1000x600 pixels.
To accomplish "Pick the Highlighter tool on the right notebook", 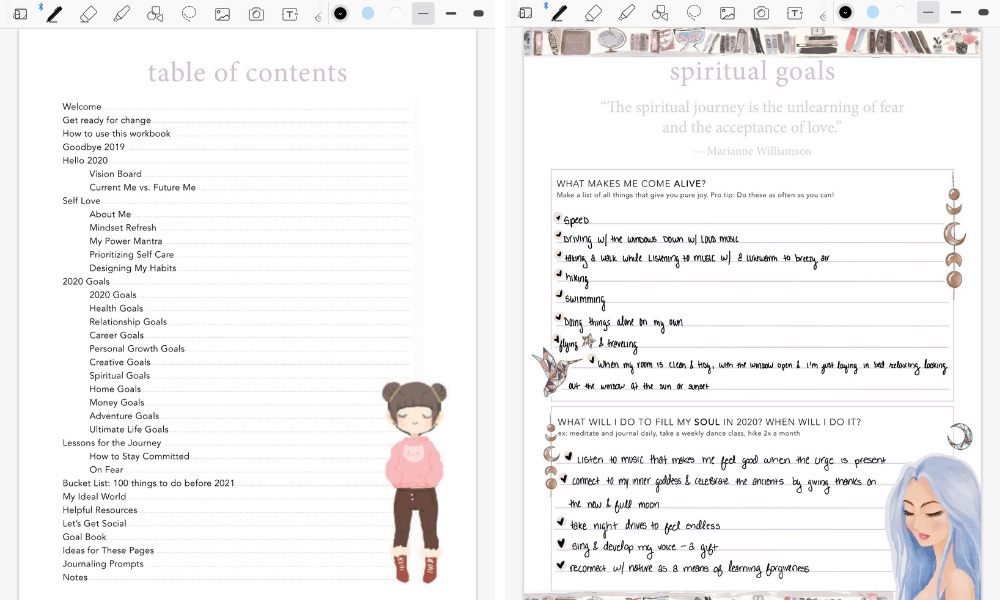I will 625,14.
